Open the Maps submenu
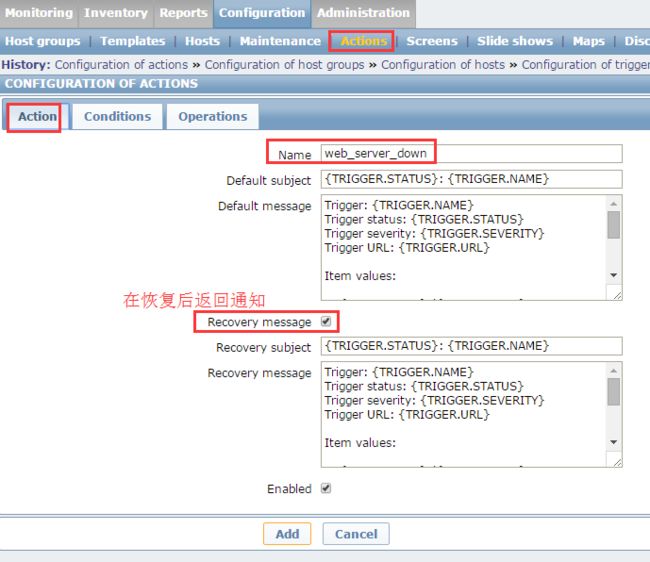 point(589,41)
